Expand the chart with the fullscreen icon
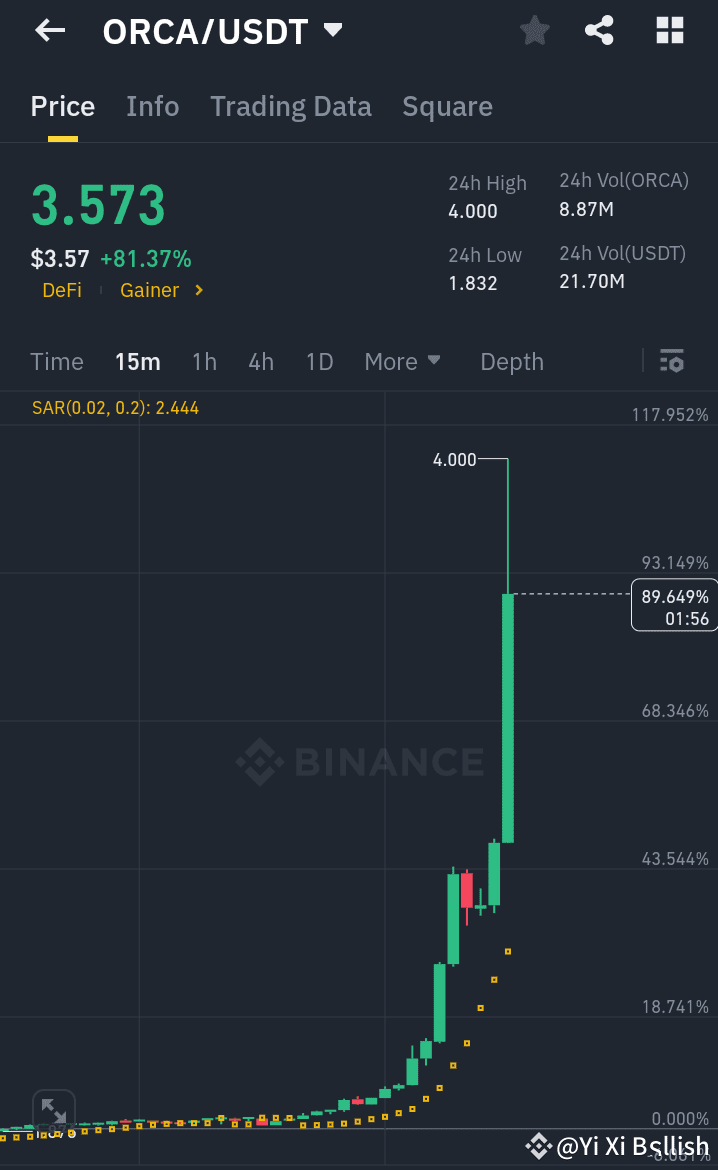The width and height of the screenshot is (718, 1170). pyautogui.click(x=53, y=1112)
